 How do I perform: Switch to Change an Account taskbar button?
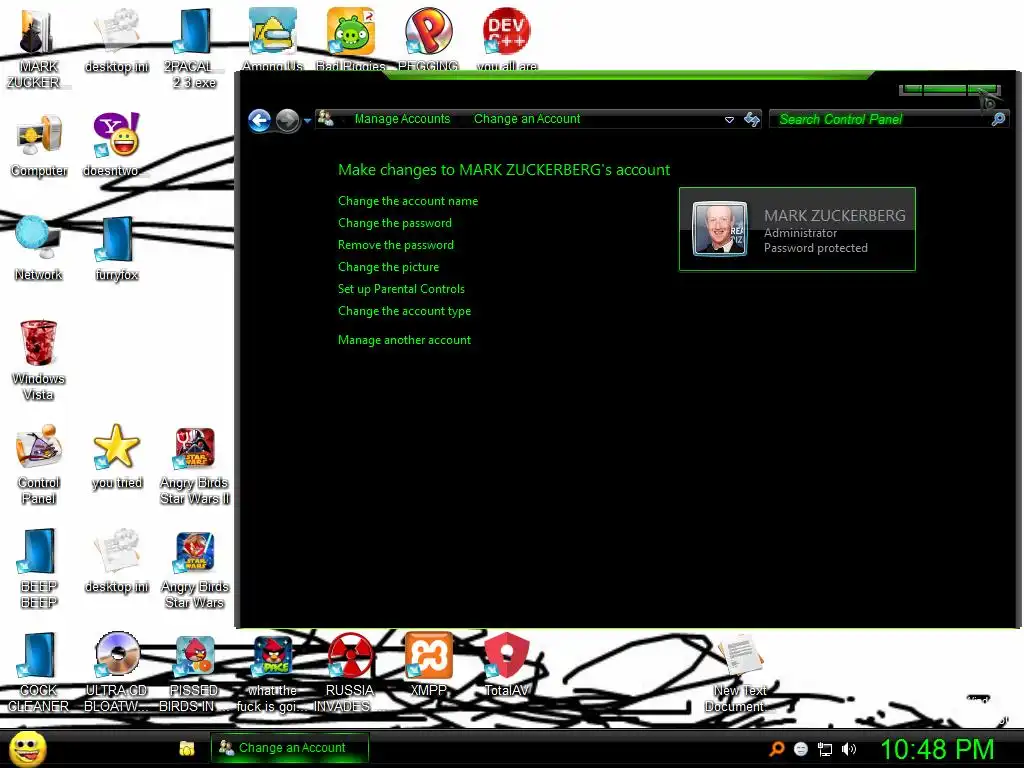tap(290, 748)
